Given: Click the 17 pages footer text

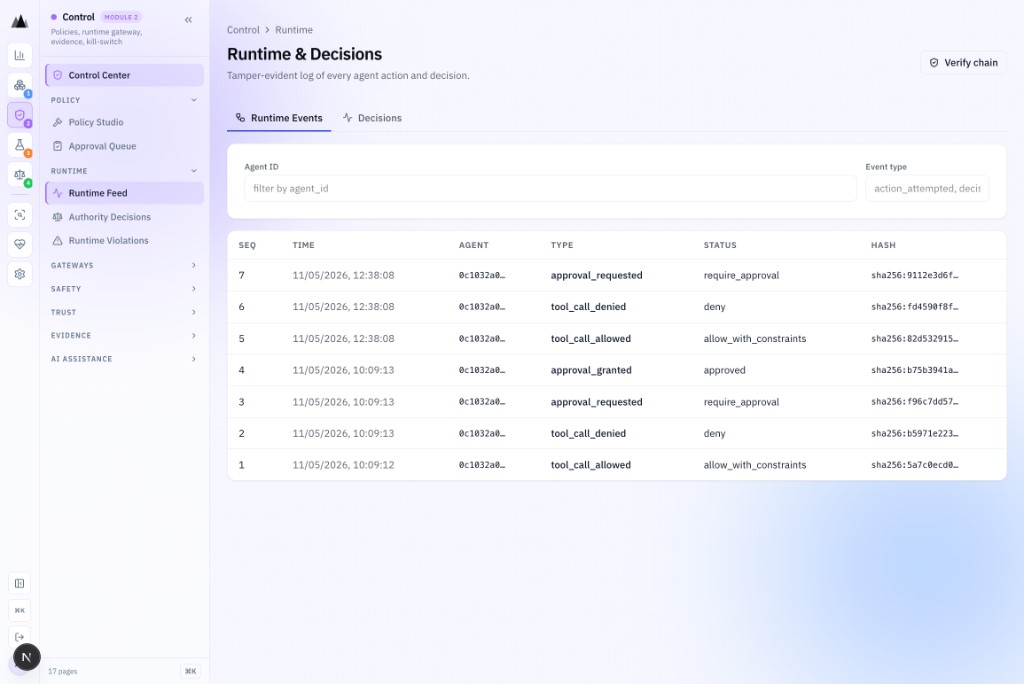Looking at the screenshot, I should (x=63, y=672).
